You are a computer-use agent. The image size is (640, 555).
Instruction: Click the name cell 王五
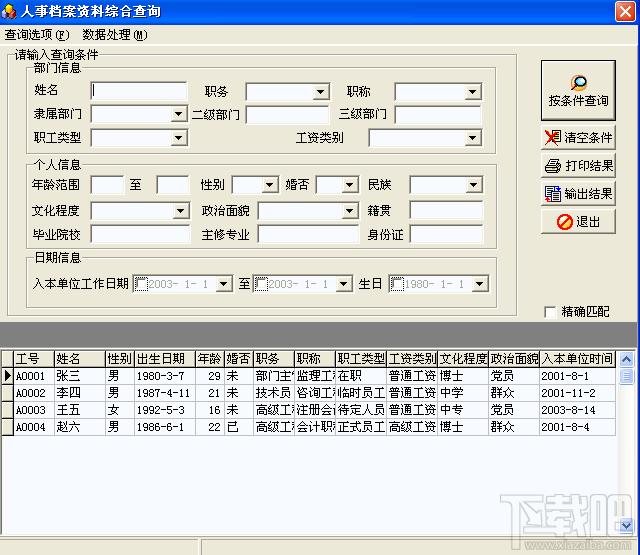(80, 410)
